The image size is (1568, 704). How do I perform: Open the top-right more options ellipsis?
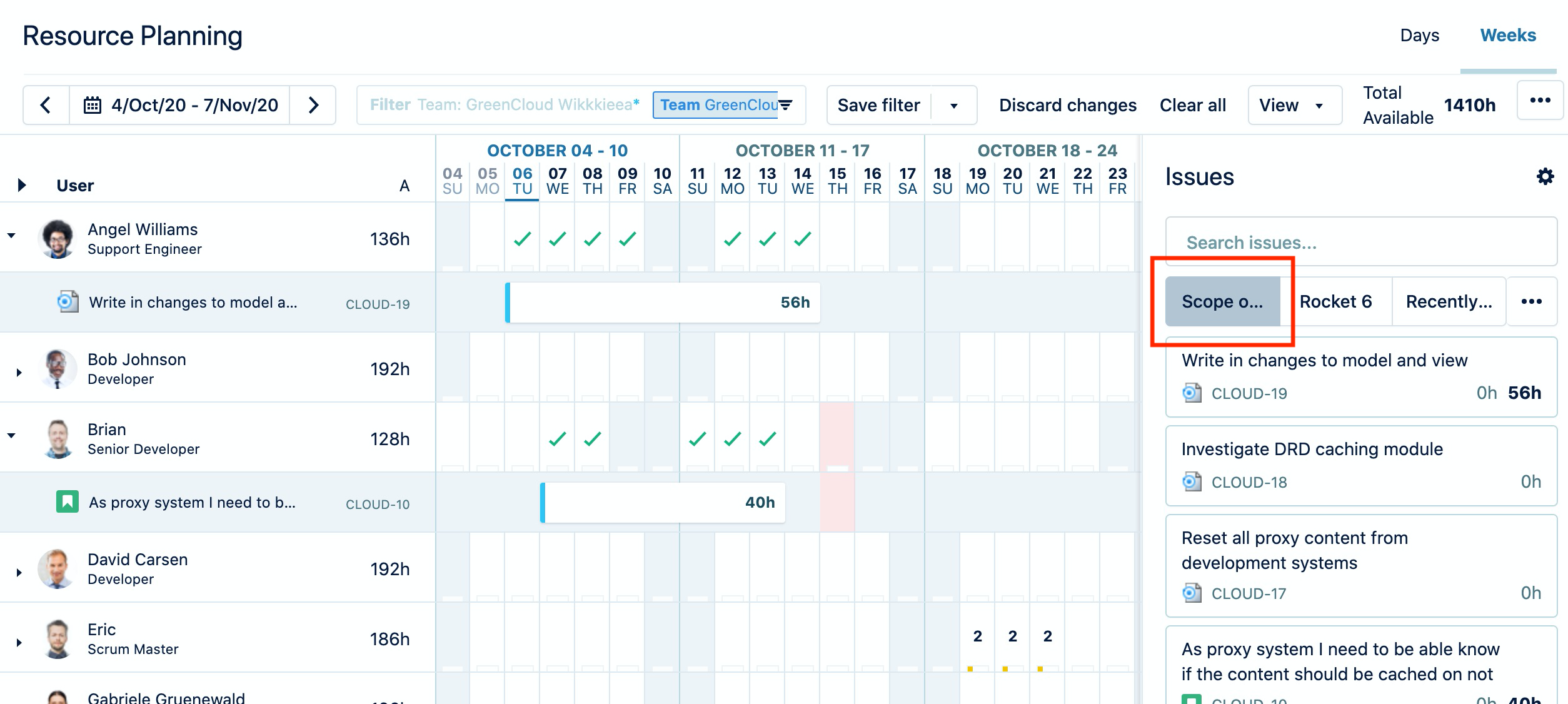(1540, 101)
